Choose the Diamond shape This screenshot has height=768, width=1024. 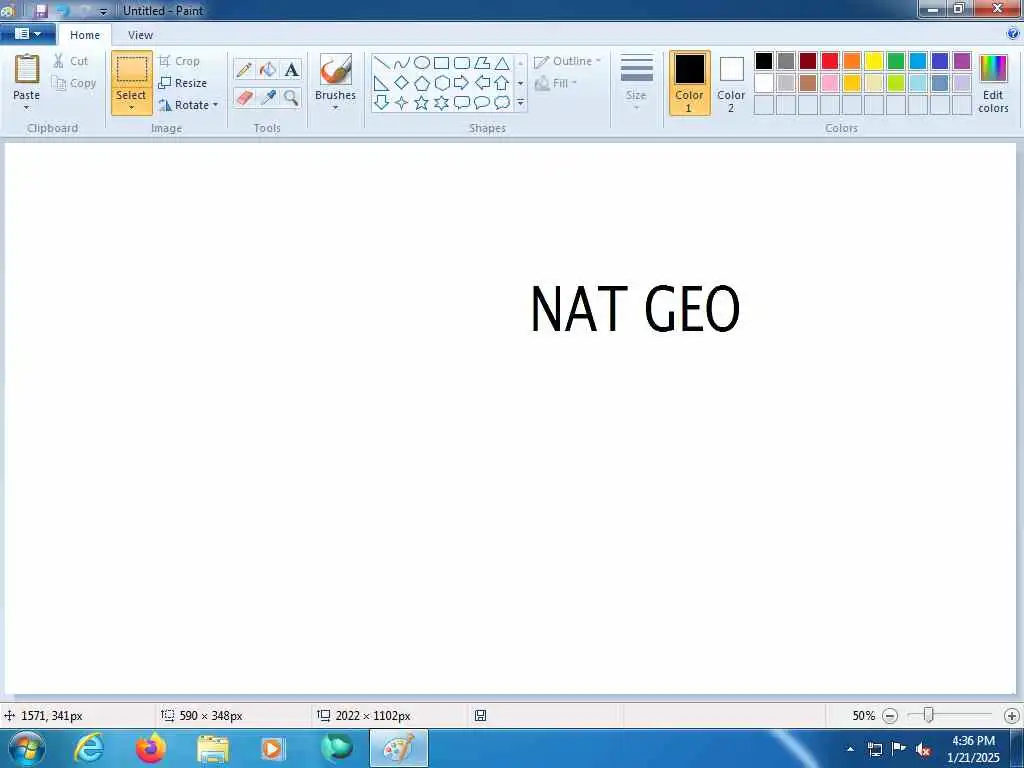pos(402,83)
